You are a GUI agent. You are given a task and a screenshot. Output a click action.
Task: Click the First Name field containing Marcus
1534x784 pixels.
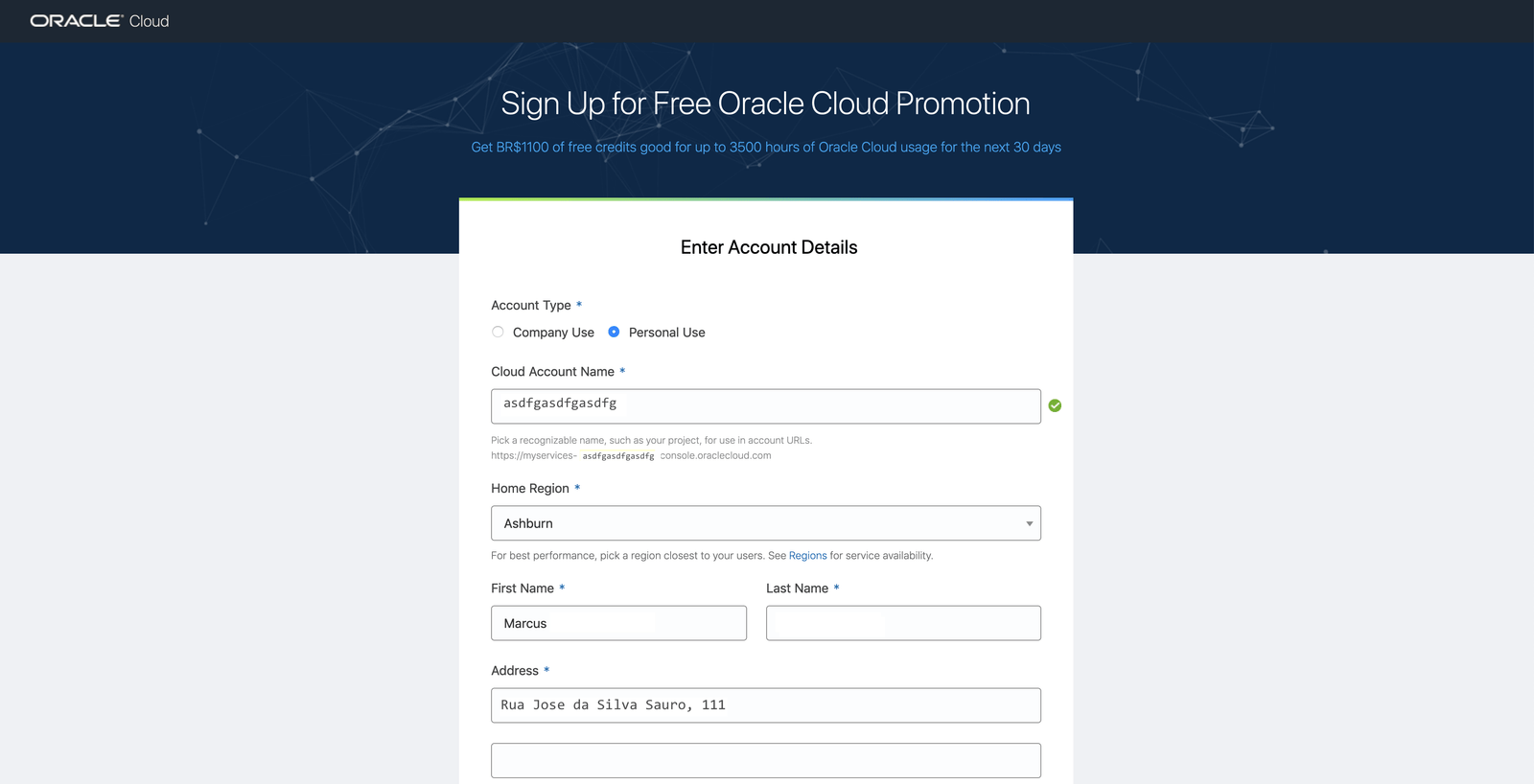click(x=618, y=623)
